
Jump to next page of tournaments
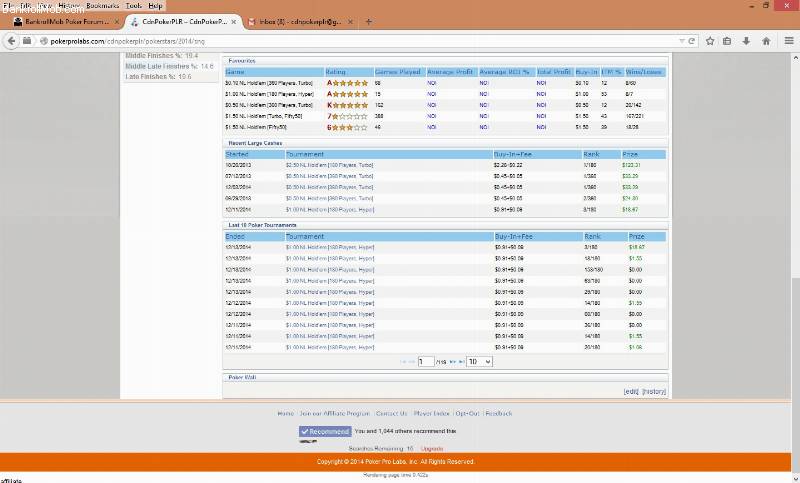453,362
